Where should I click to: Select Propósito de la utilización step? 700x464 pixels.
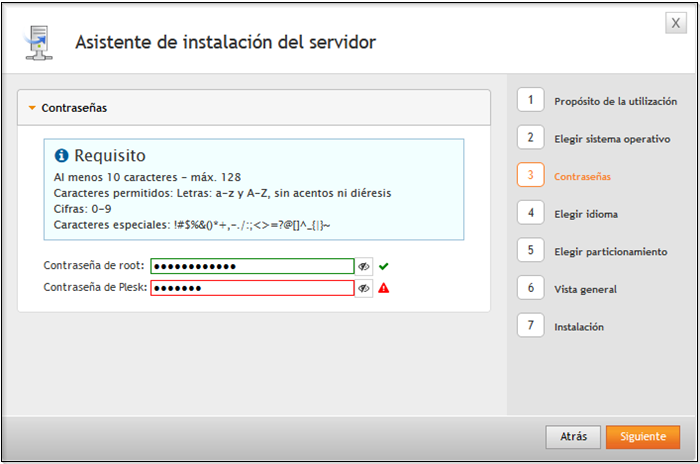coord(616,101)
